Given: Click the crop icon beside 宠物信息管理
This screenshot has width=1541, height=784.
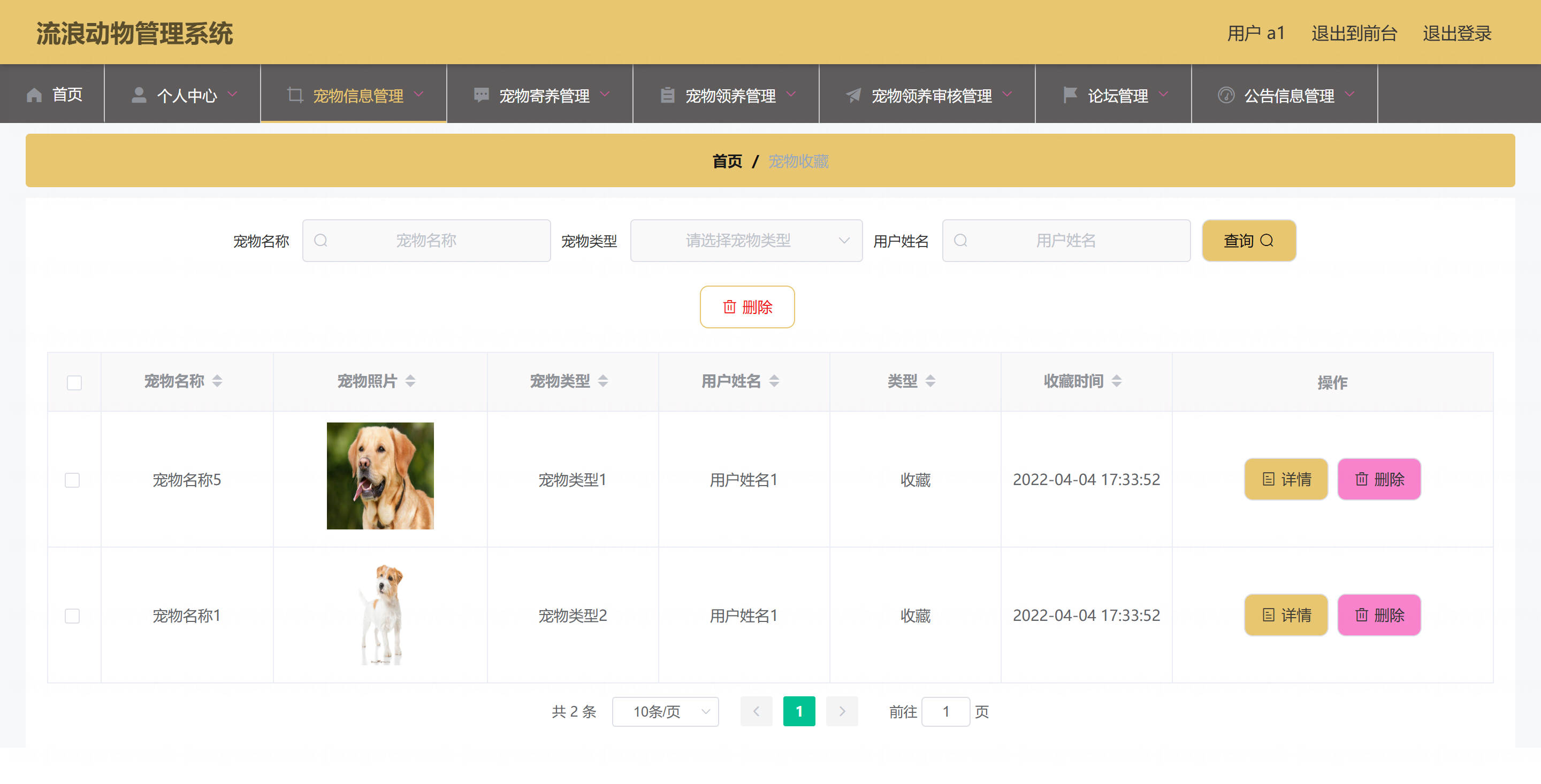Looking at the screenshot, I should click(x=295, y=95).
